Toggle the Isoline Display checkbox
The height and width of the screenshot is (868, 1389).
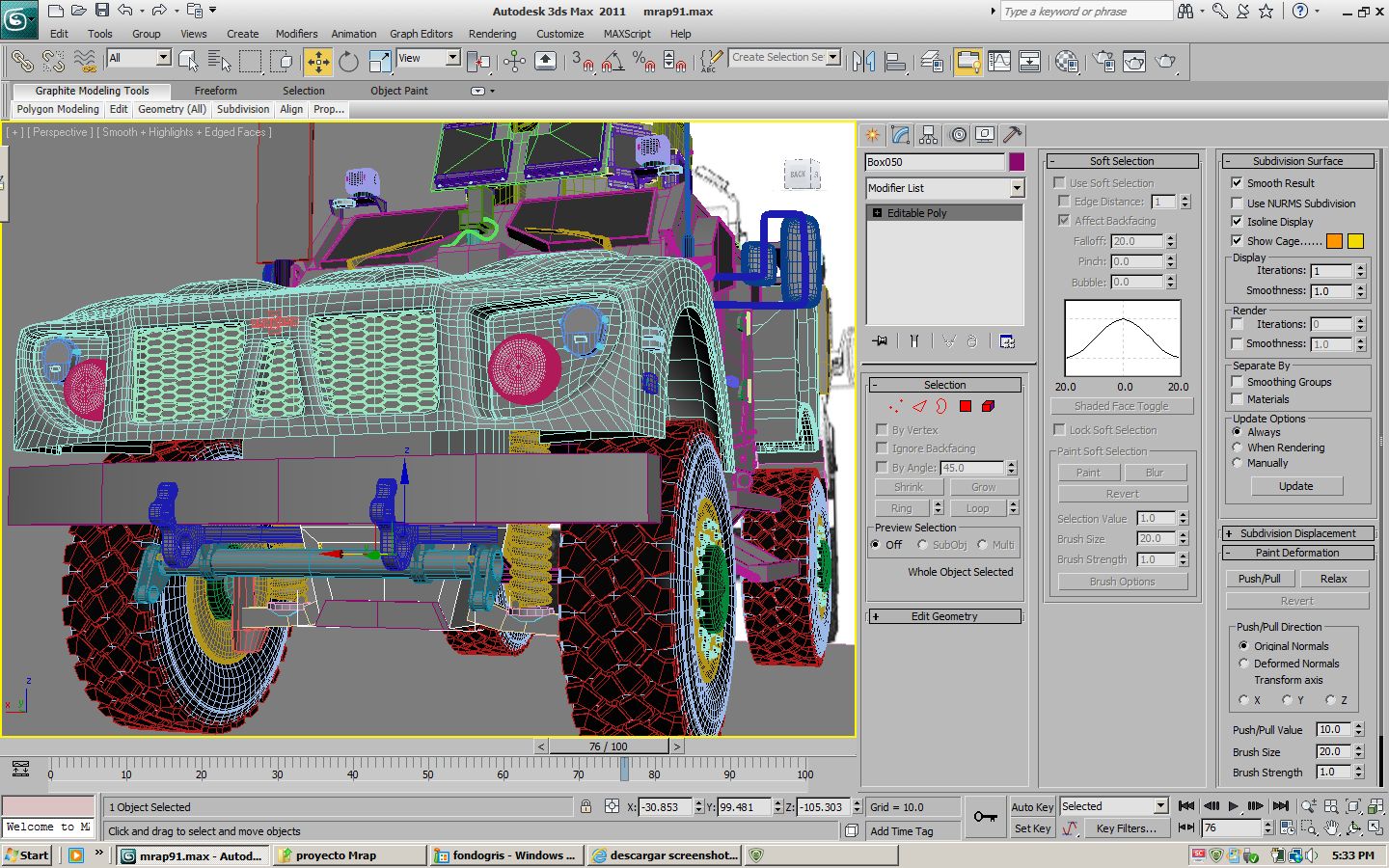tap(1237, 221)
